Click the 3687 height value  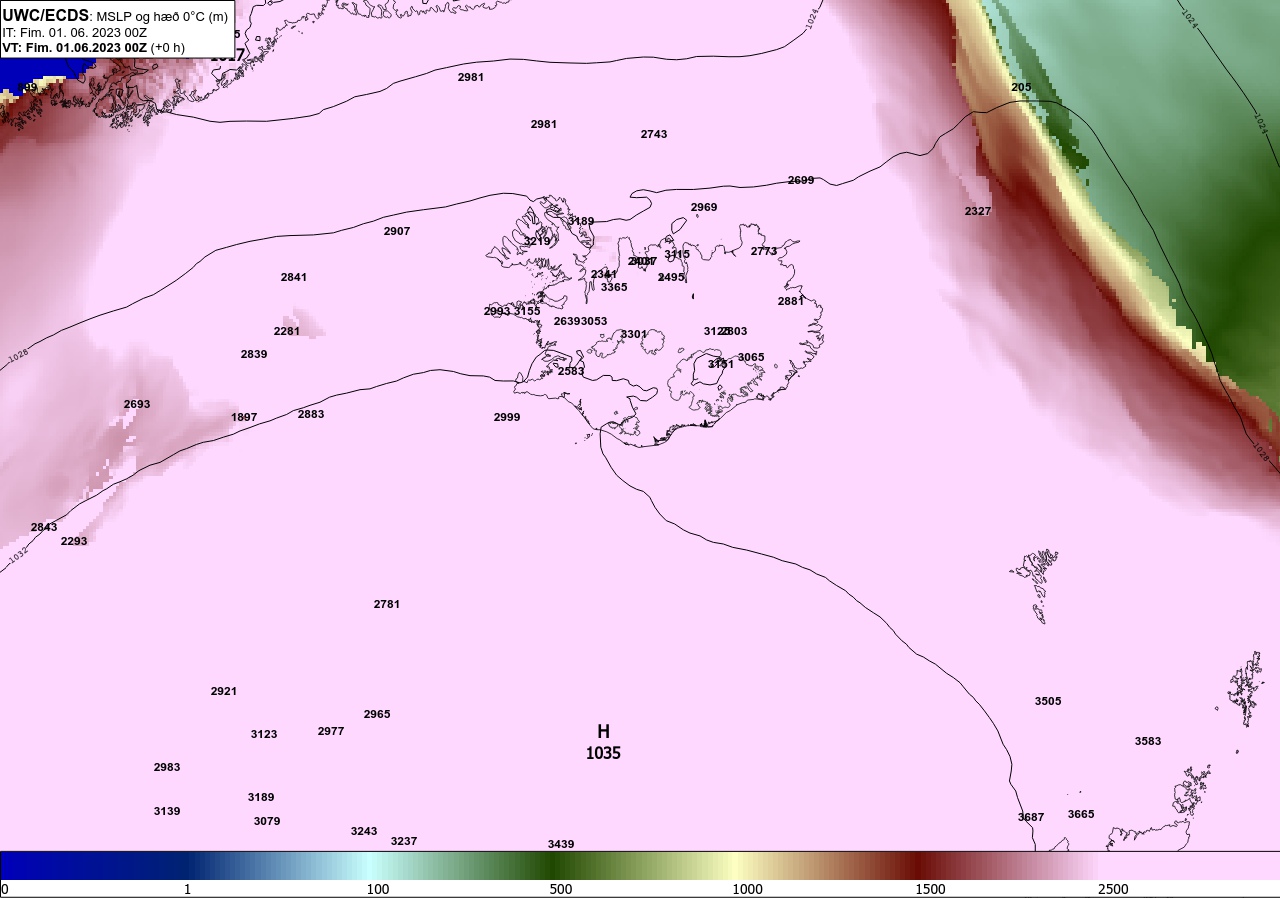(1031, 817)
